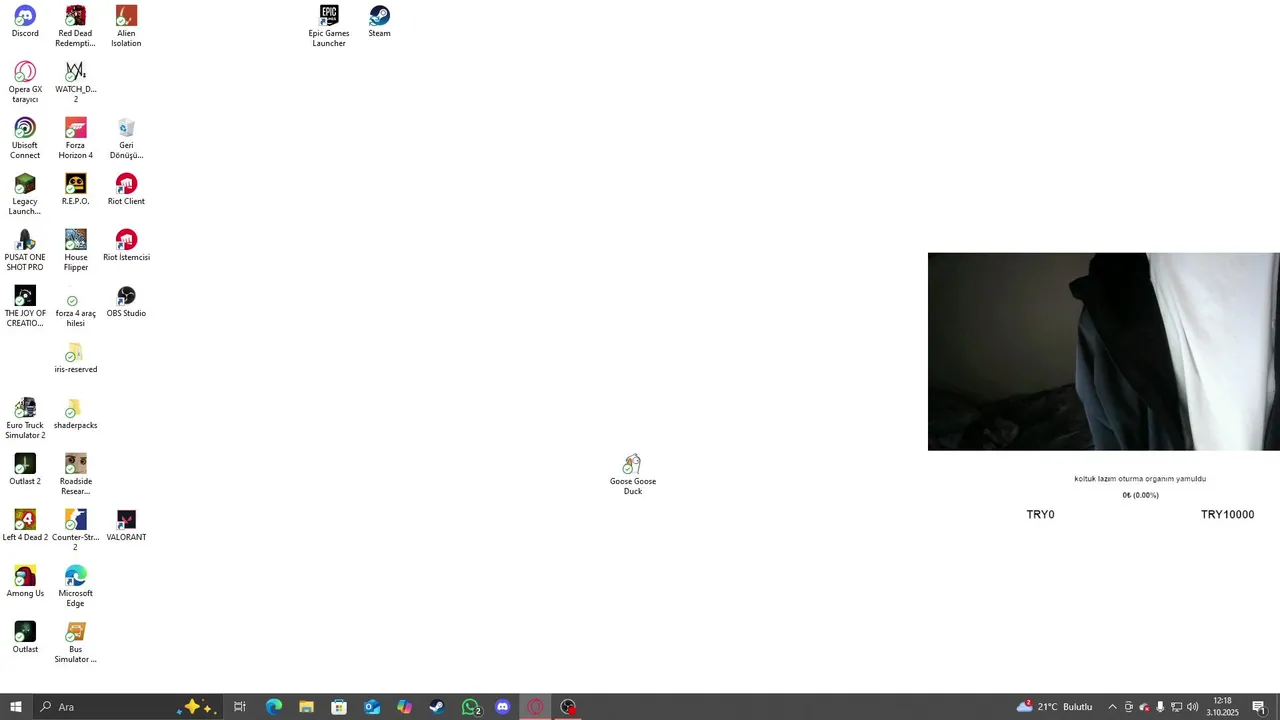Viewport: 1280px width, 720px height.
Task: Select the Bus Simulator desktop icon
Action: [75, 642]
